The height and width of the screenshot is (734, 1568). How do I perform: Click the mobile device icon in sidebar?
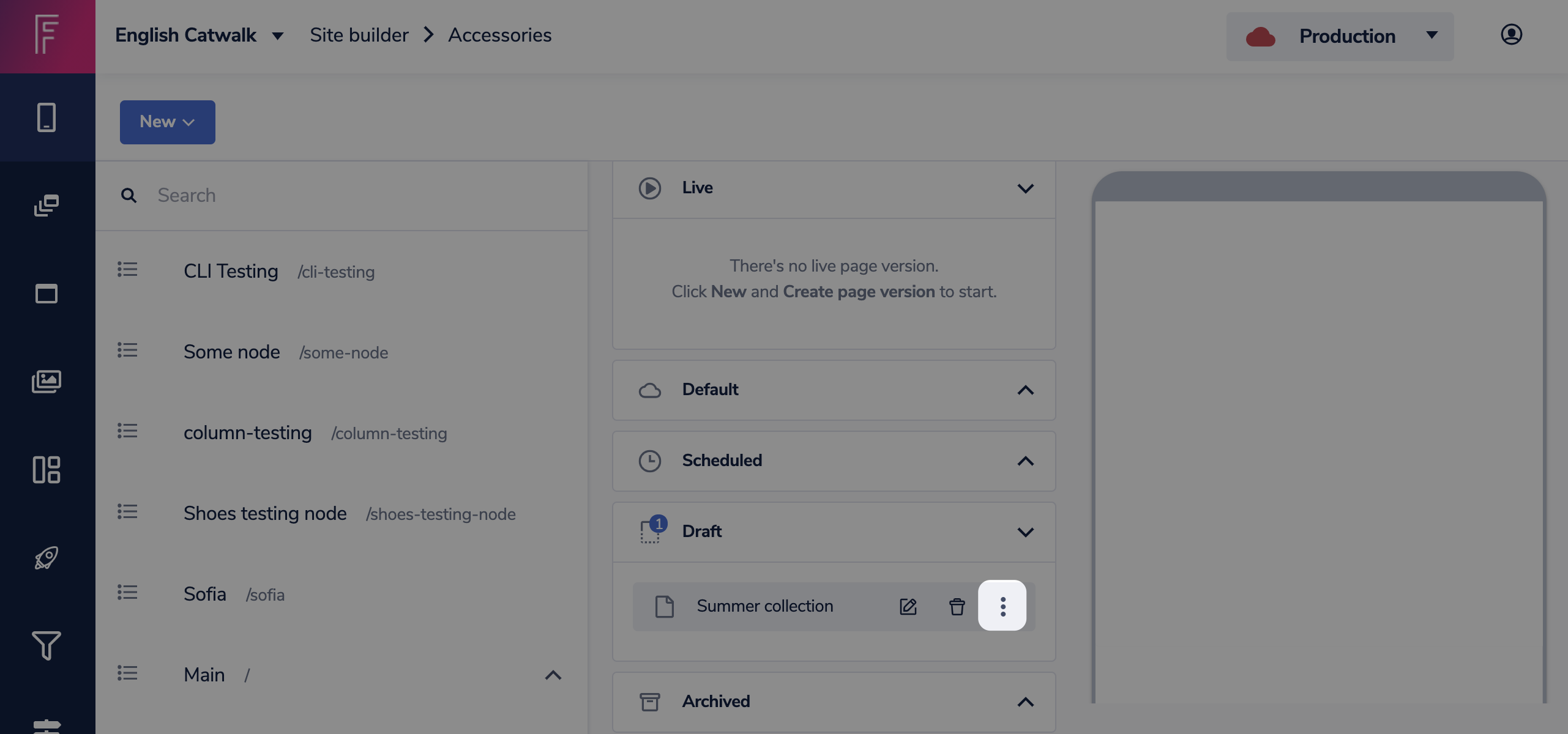click(x=47, y=117)
